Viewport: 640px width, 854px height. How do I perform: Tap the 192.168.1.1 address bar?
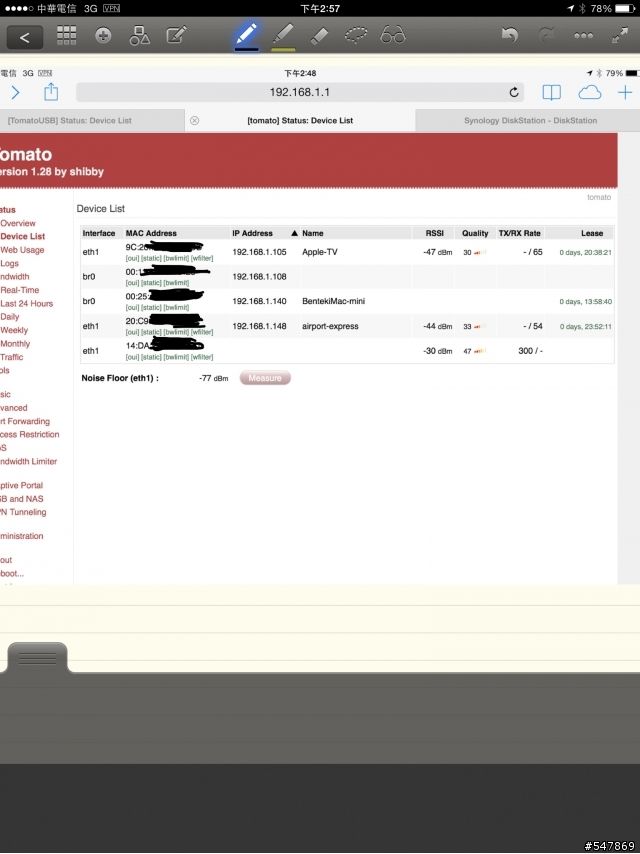(x=300, y=92)
